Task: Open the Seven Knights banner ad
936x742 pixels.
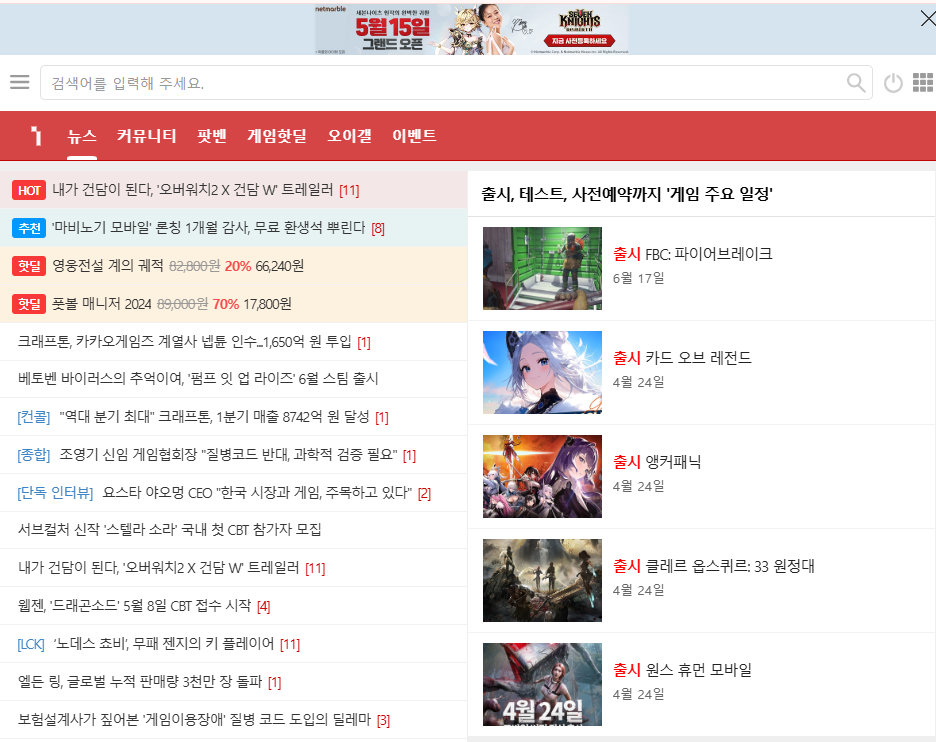Action: point(472,29)
